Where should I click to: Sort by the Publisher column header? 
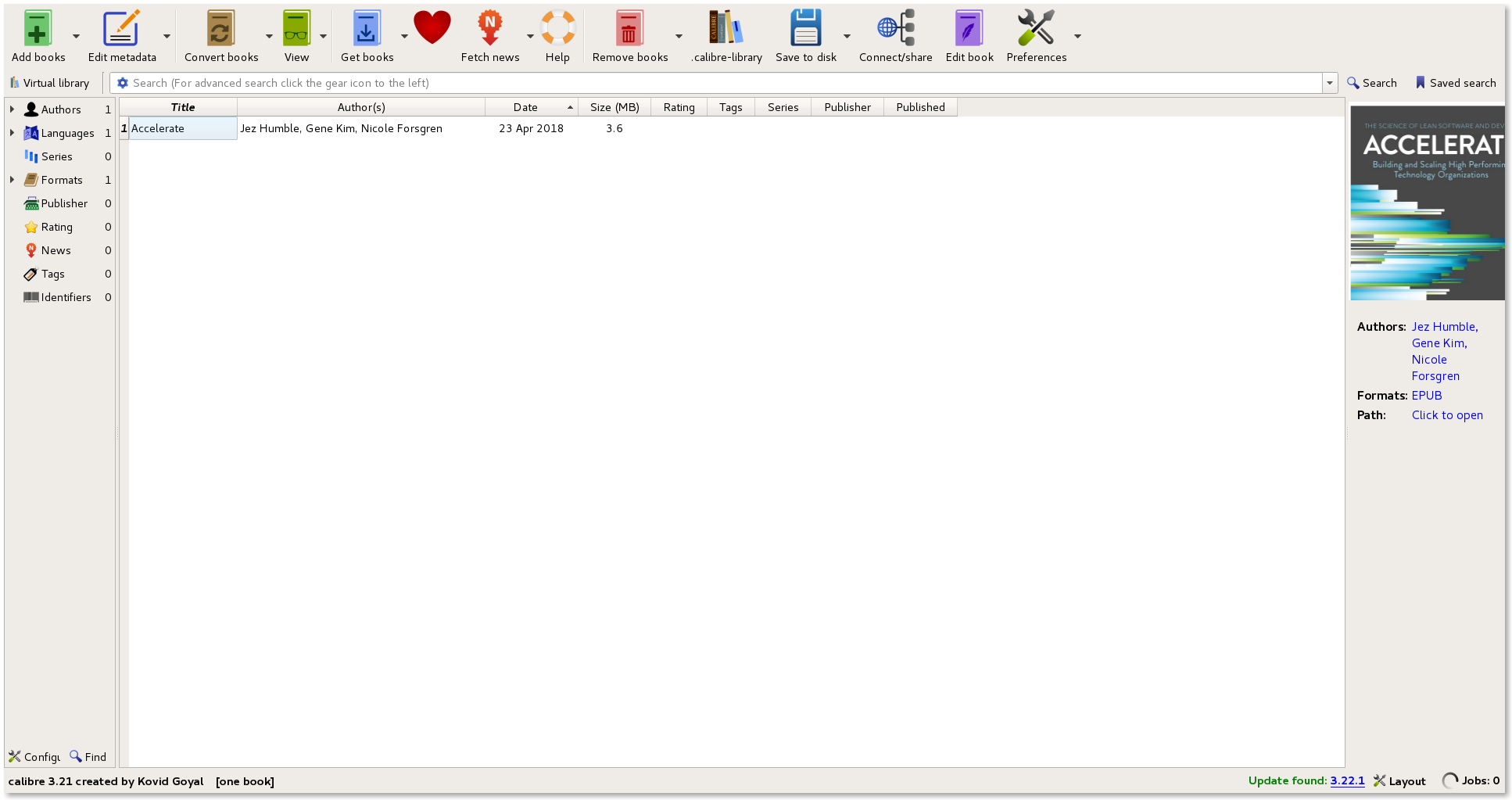(x=847, y=107)
